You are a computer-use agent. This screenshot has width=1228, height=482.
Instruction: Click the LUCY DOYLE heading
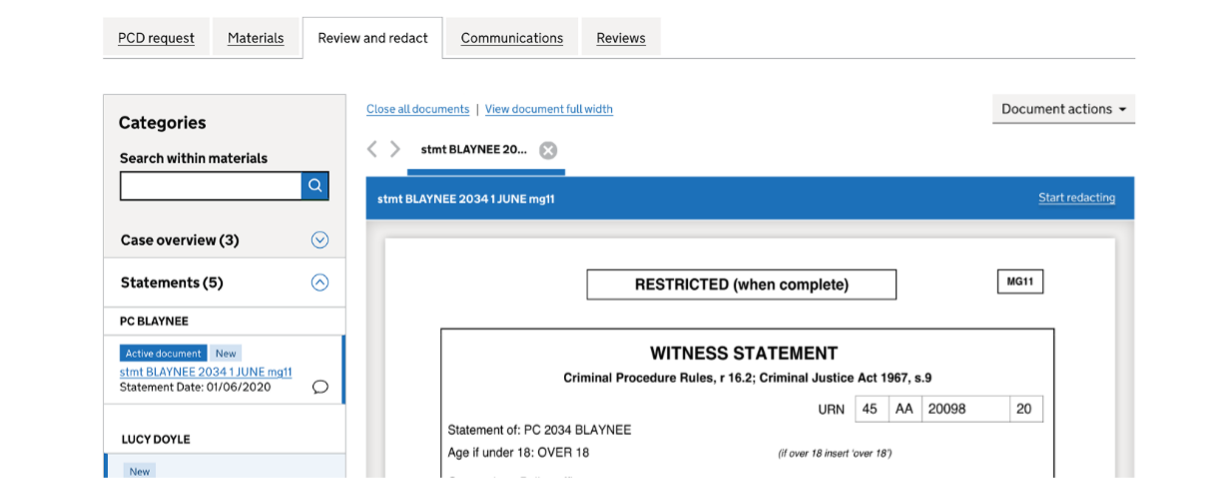click(x=155, y=439)
